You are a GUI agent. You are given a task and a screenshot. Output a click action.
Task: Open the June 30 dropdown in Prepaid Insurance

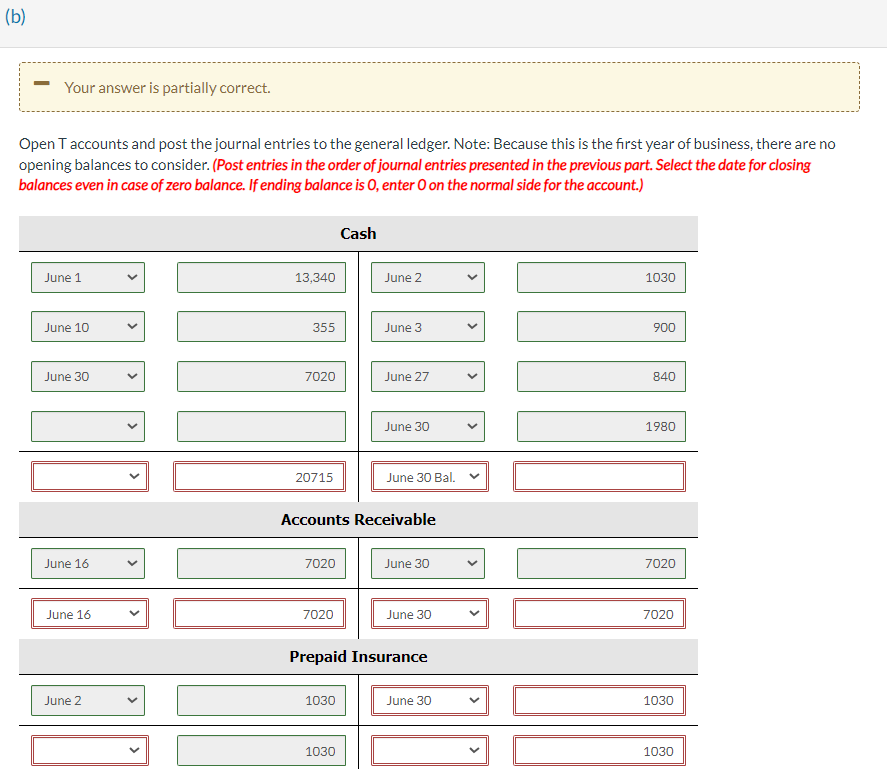pos(430,701)
